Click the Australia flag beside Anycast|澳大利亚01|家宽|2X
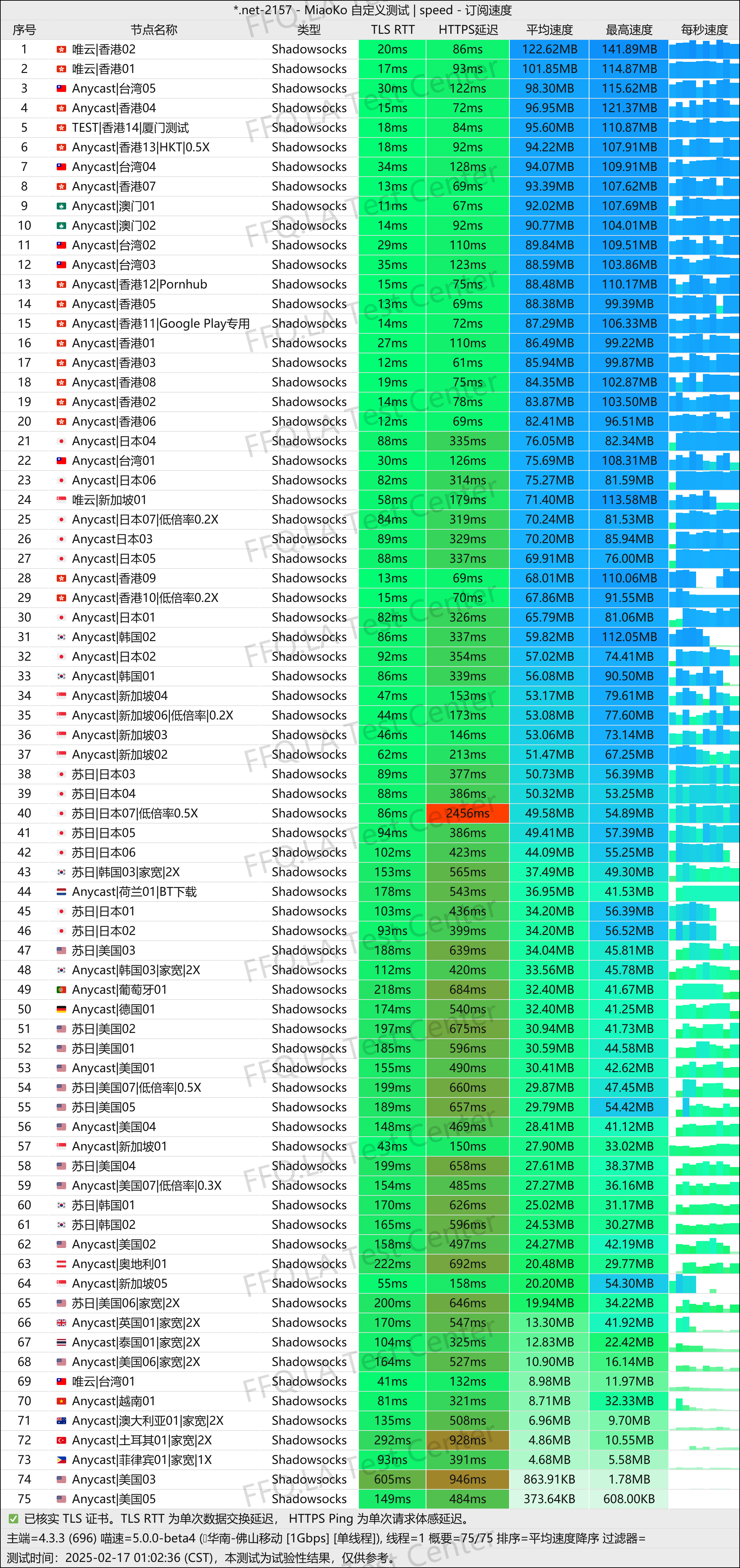Viewport: 740px width, 1568px height. (x=61, y=1421)
